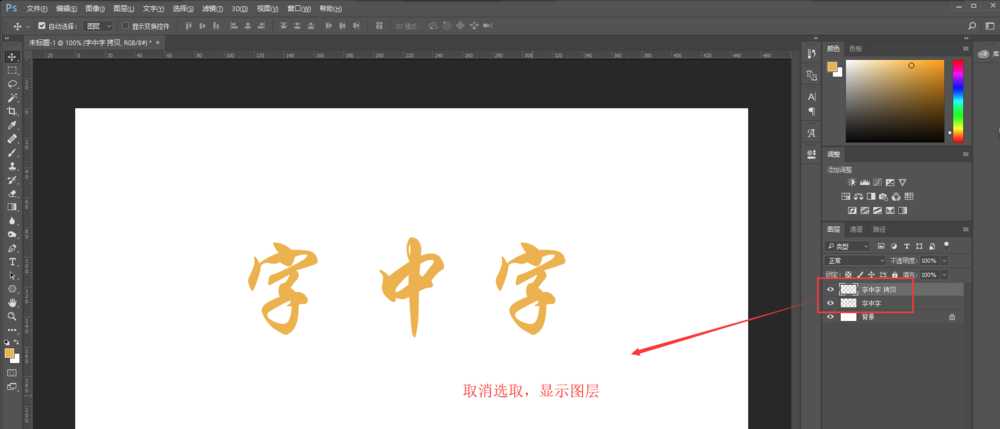The image size is (1000, 429).
Task: Select the Horizontal Type tool
Action: [12, 260]
